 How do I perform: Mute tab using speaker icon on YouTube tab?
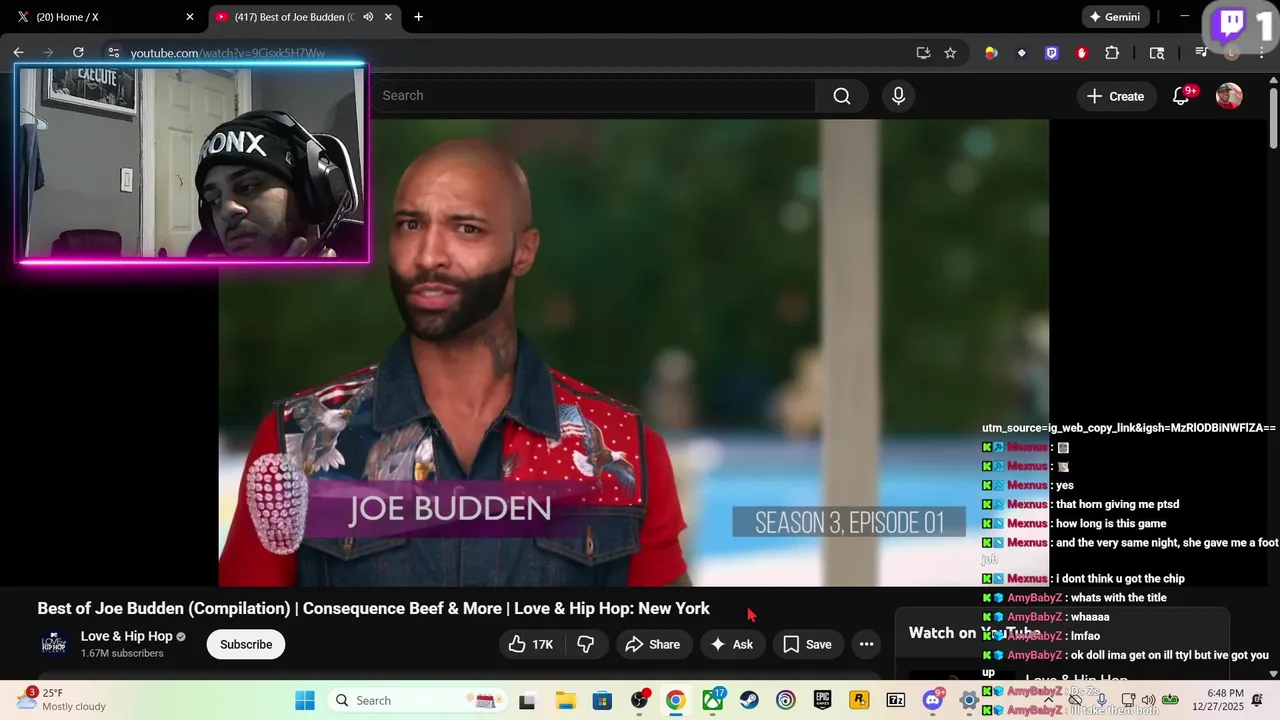click(x=368, y=17)
